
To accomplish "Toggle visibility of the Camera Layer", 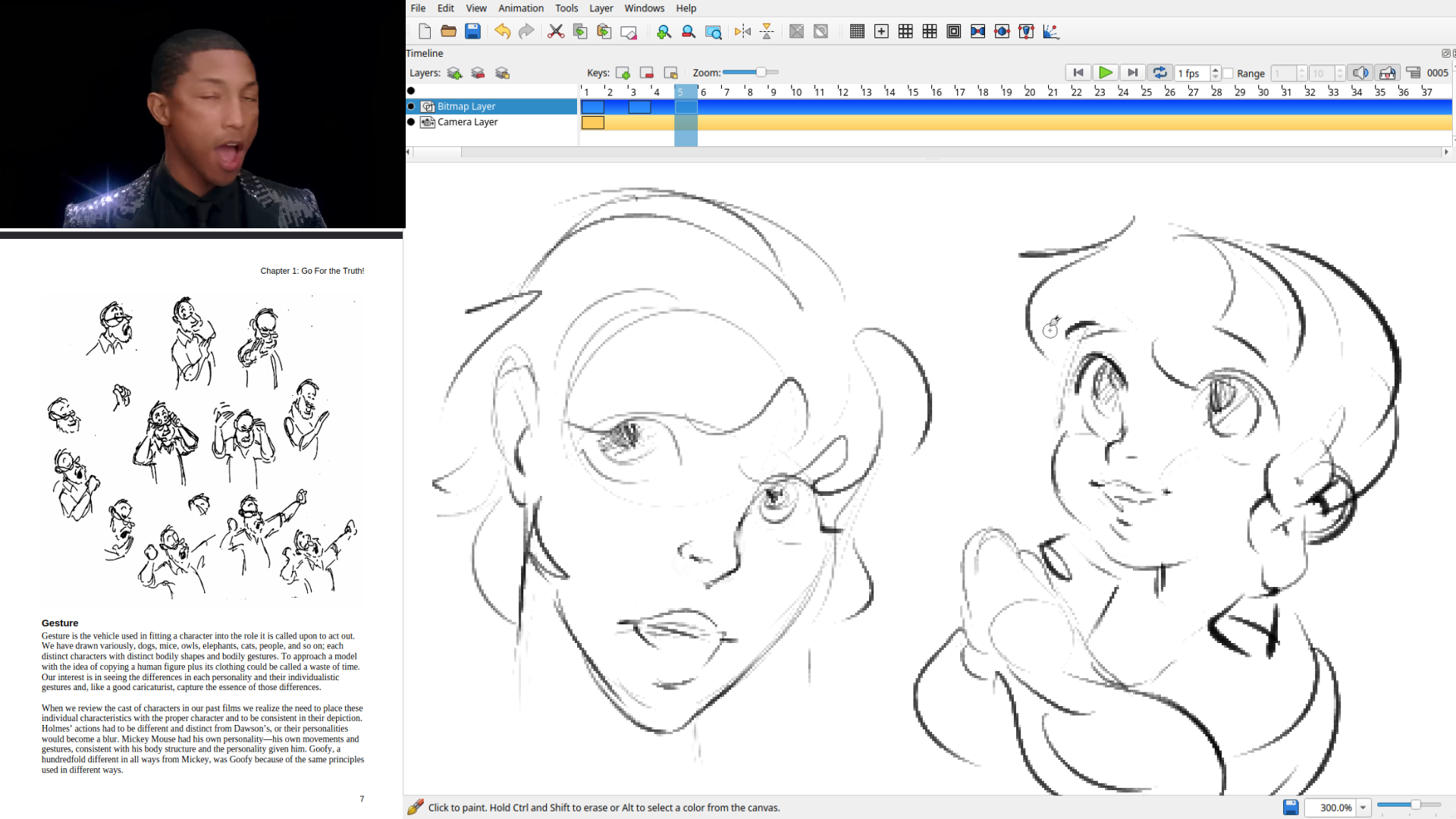I will click(x=411, y=122).
